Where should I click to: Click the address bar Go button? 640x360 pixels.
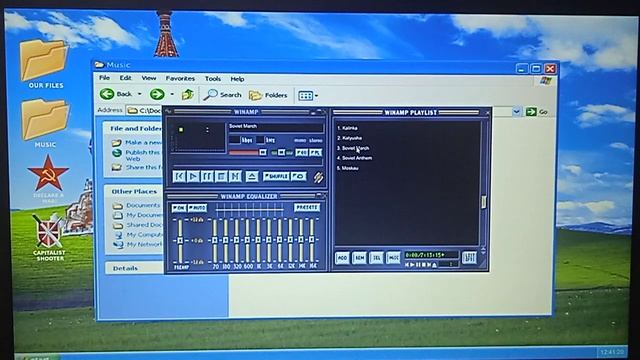[537, 111]
